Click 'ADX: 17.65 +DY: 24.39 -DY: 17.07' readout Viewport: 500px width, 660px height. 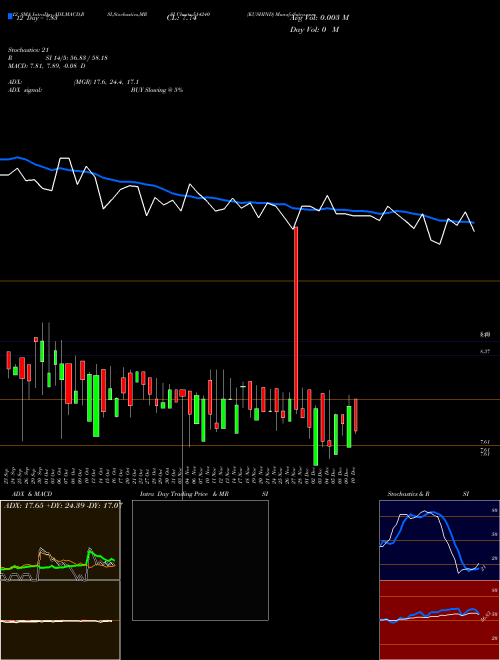(63, 505)
